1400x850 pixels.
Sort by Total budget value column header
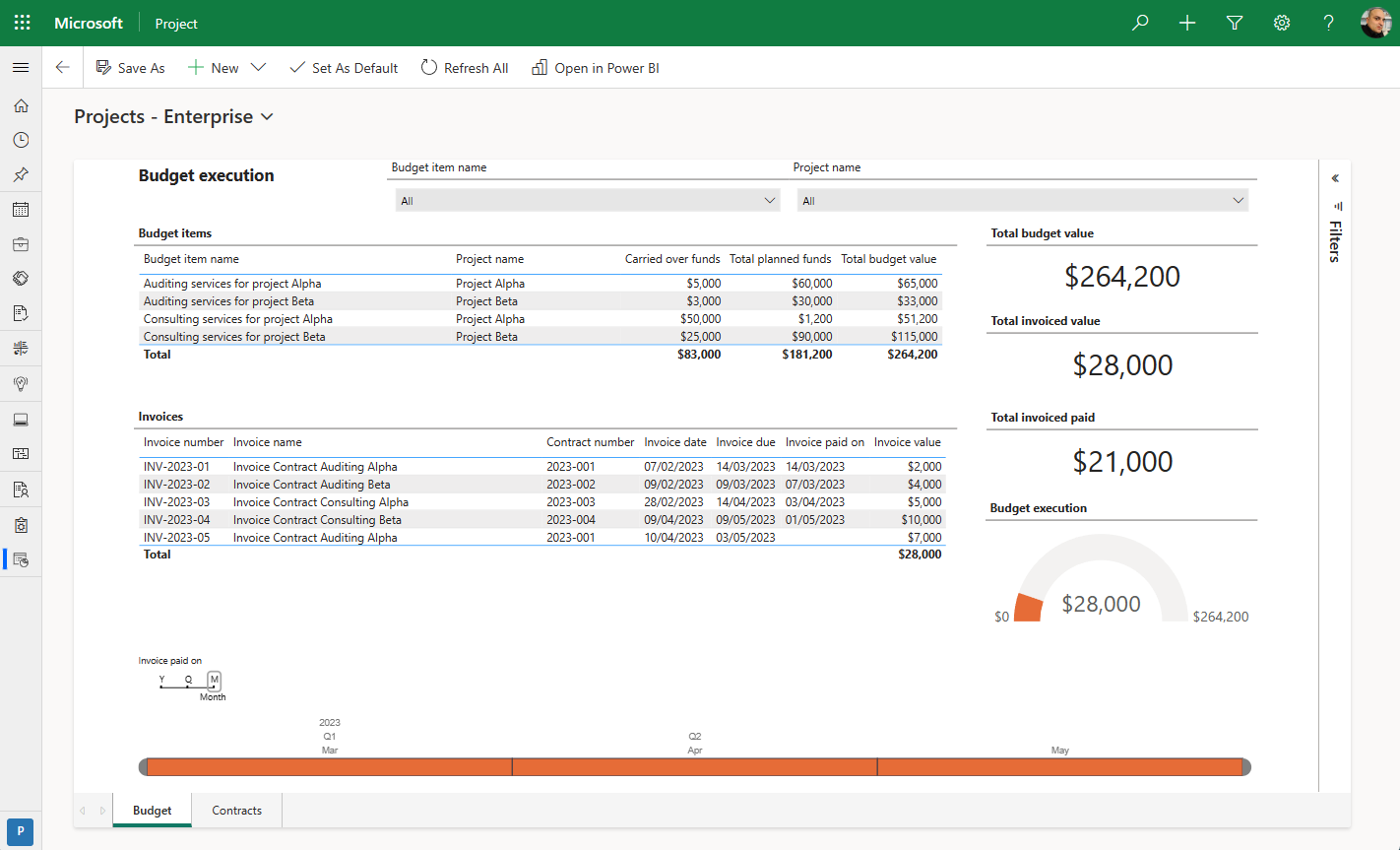(x=888, y=259)
